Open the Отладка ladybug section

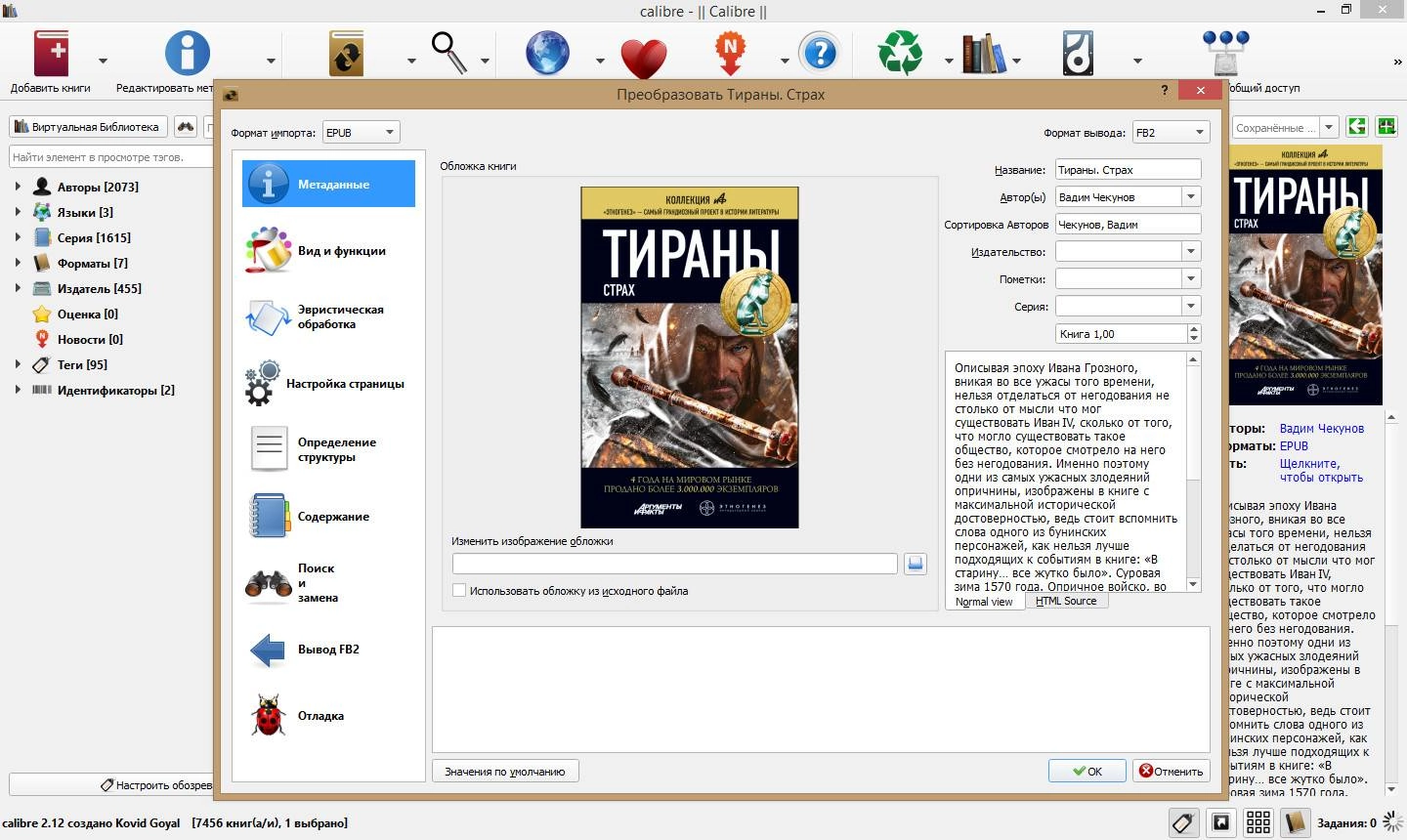tap(328, 716)
